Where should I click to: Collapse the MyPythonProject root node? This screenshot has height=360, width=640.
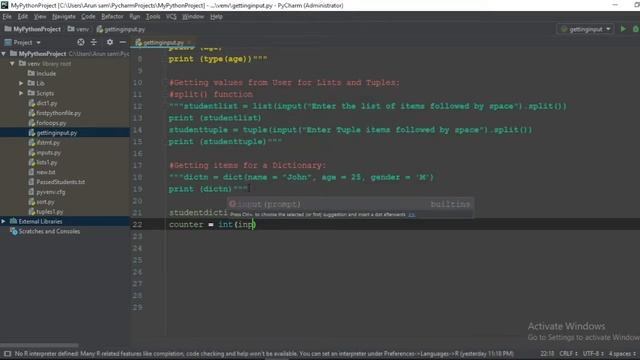(4, 53)
